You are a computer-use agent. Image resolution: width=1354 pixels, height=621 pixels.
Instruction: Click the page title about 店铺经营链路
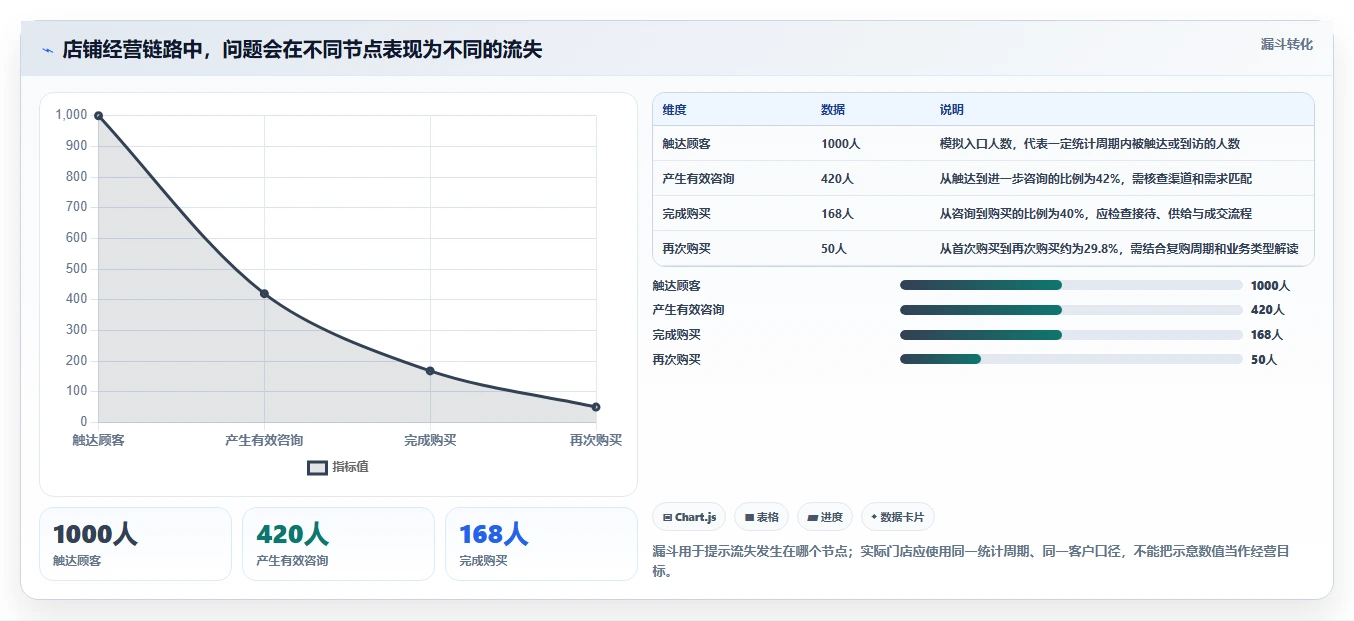pyautogui.click(x=302, y=50)
